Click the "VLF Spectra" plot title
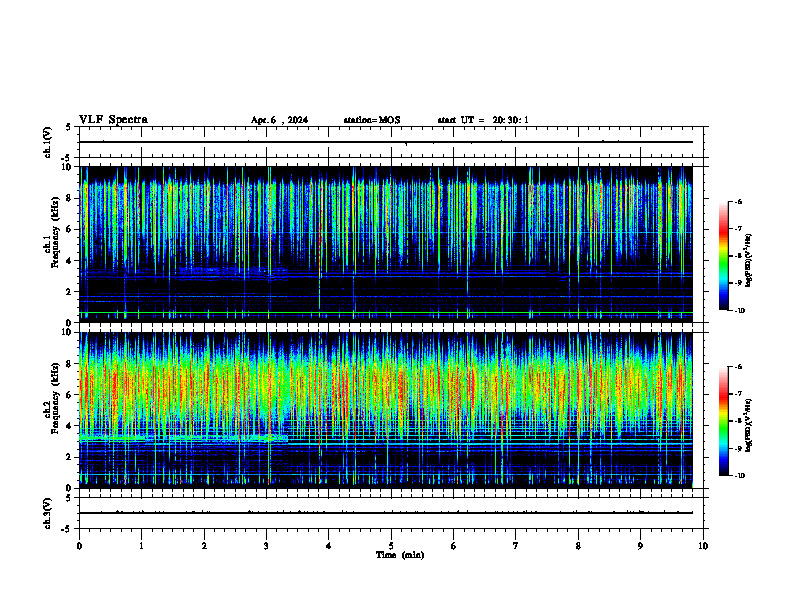Viewport: 792px width, 612px height. (113, 120)
